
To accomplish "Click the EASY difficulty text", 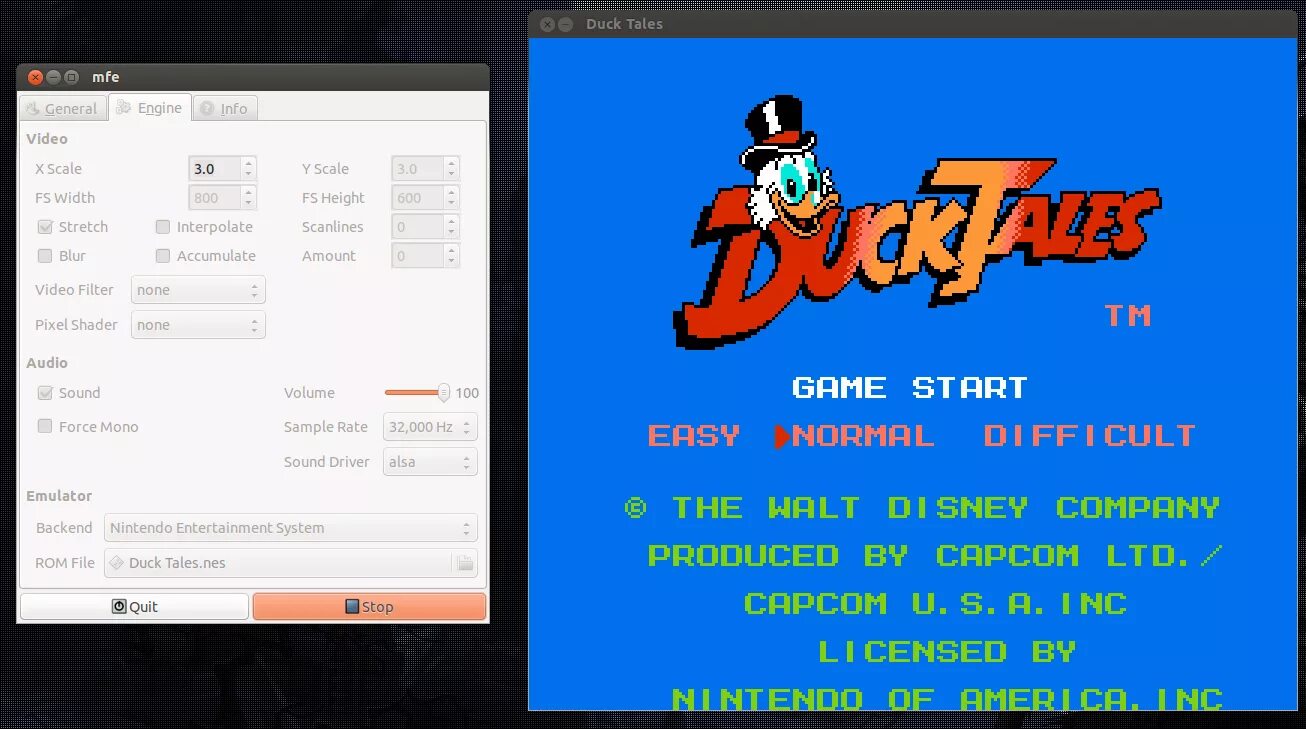I will coord(694,436).
